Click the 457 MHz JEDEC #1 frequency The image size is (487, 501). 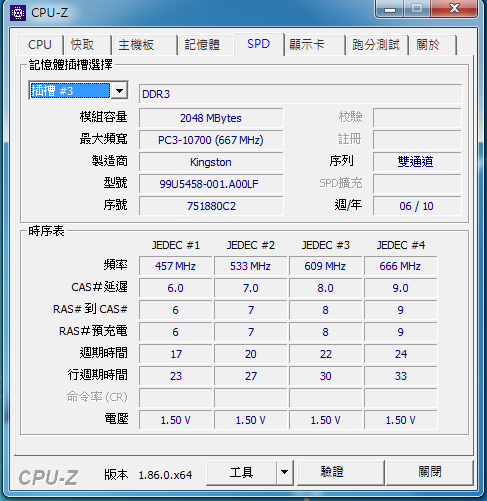pos(175,266)
